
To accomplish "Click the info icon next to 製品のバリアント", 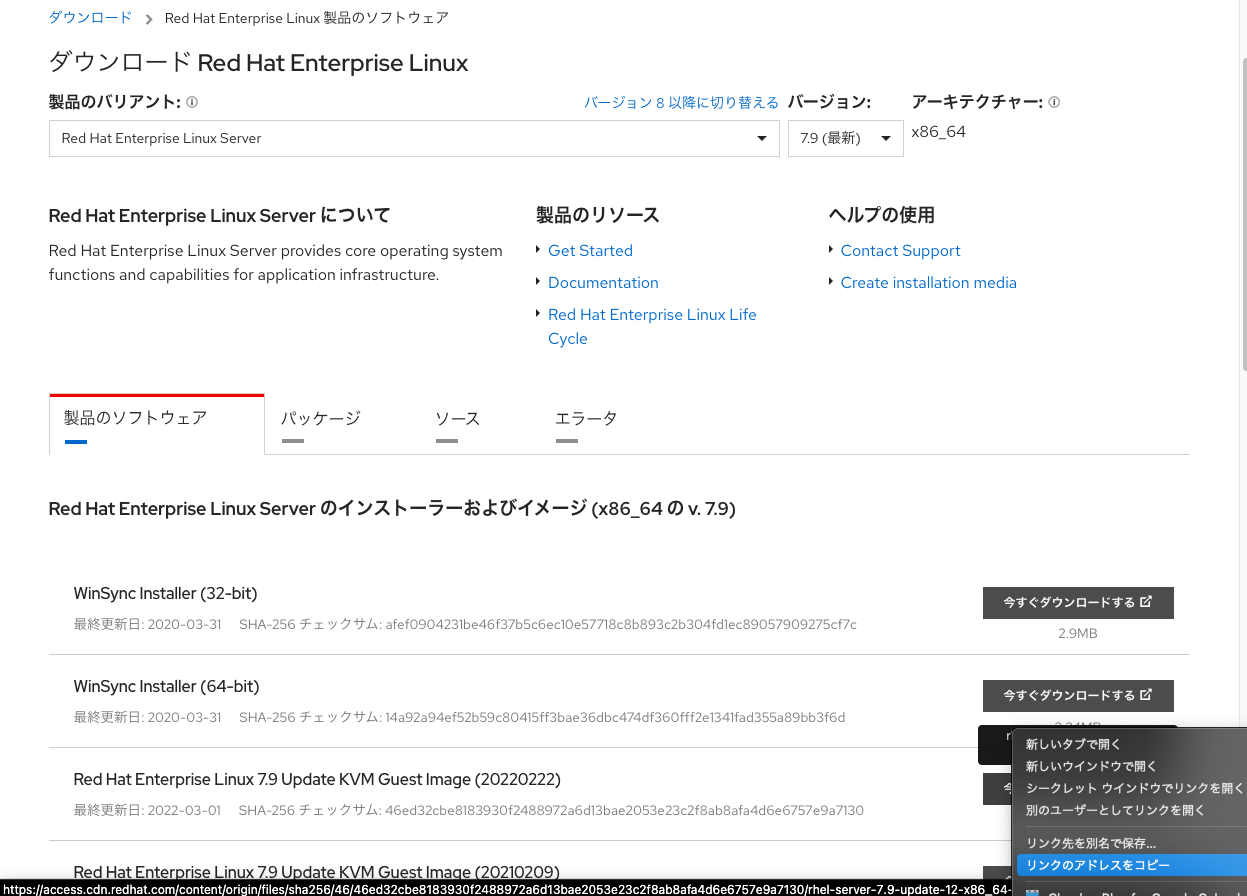I will (x=192, y=102).
